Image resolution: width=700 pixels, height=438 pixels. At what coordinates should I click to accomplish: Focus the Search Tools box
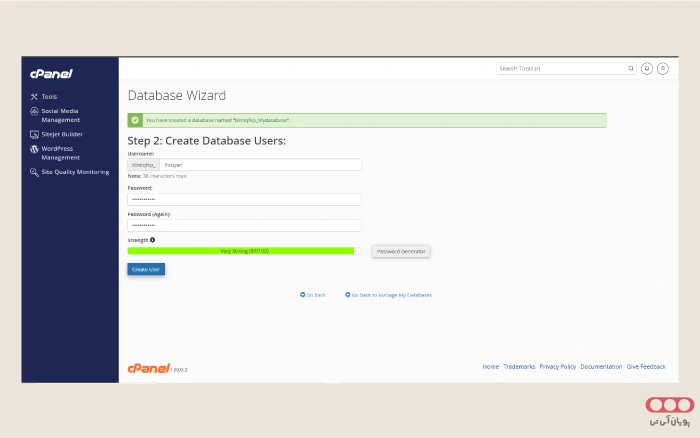[x=566, y=69]
